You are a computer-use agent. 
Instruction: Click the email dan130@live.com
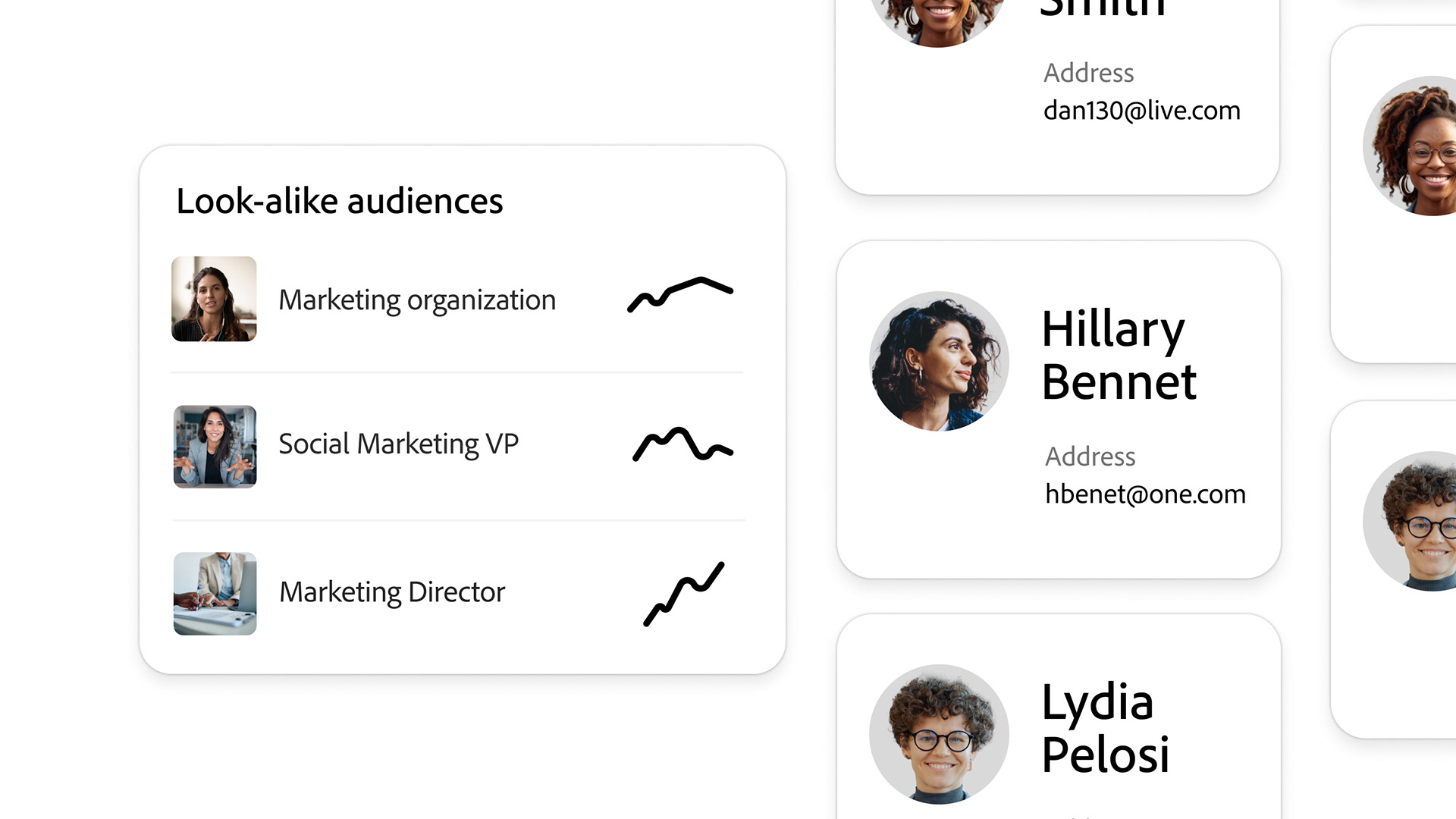click(x=1142, y=111)
